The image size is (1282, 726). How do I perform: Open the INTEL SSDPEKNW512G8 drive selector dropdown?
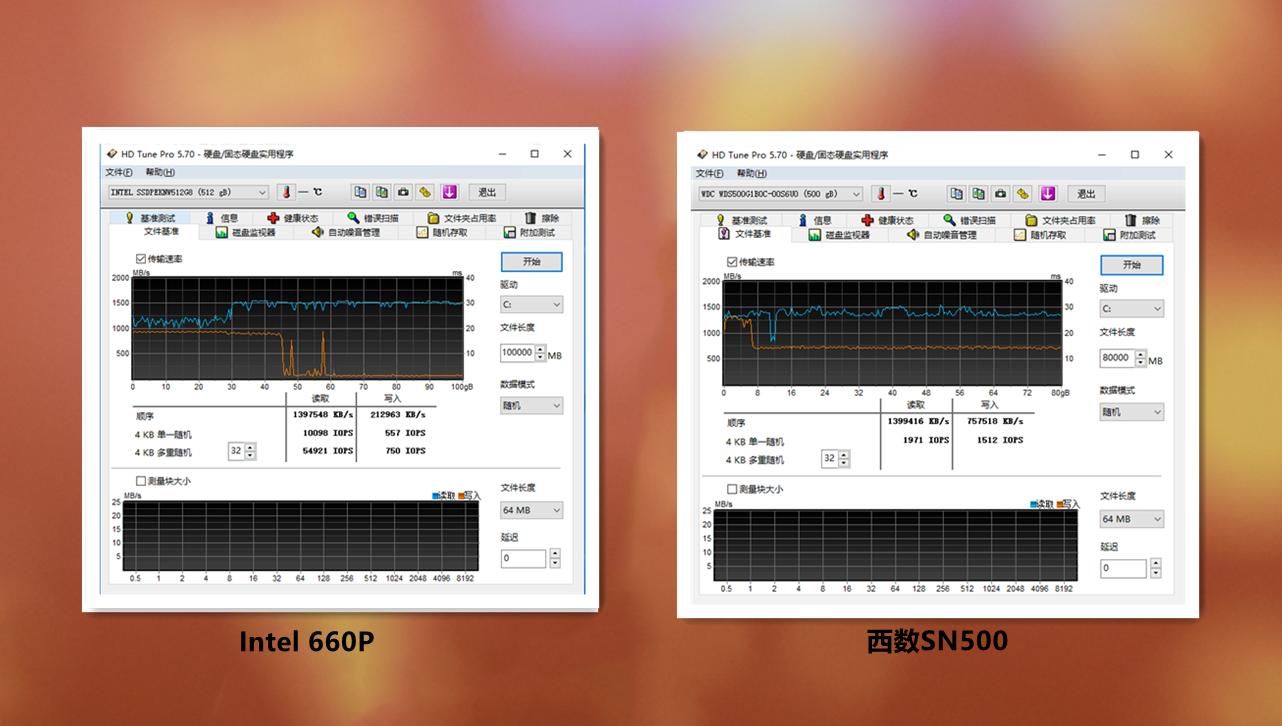[188, 192]
